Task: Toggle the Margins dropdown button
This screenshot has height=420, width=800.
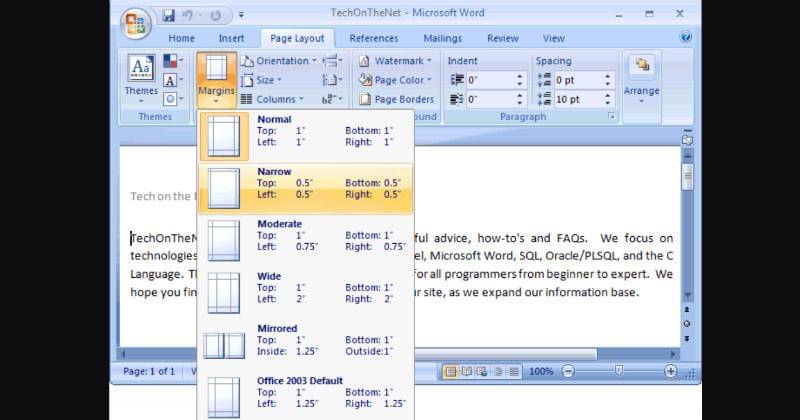Action: 216,80
